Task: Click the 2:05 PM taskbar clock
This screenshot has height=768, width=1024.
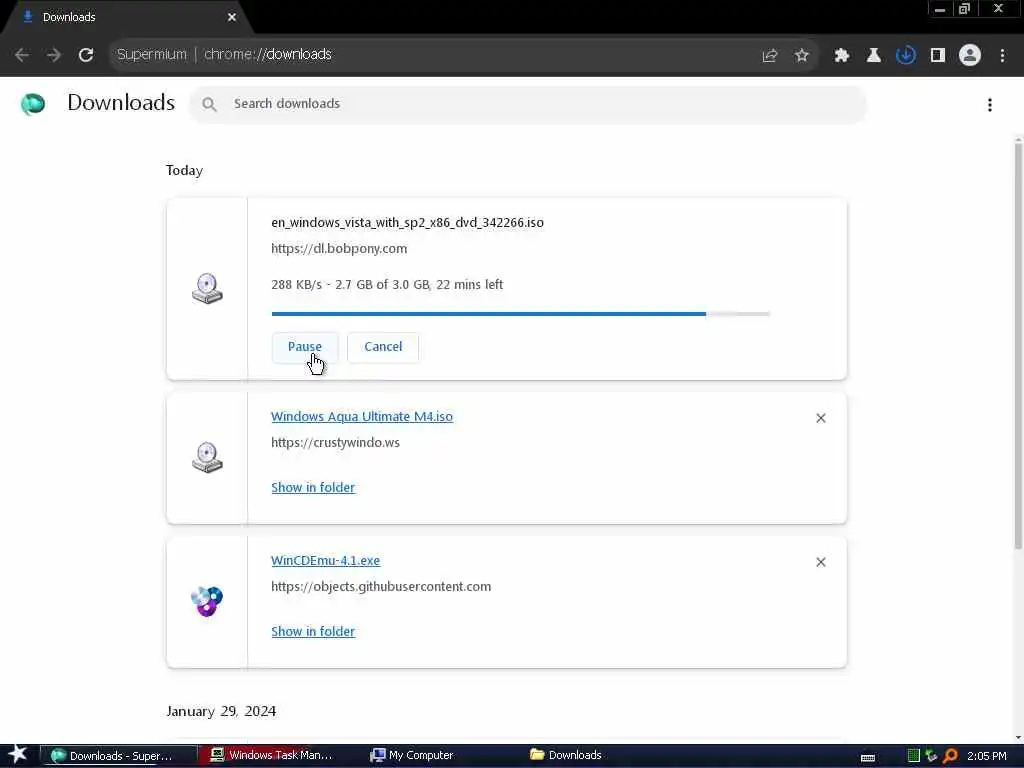Action: tap(987, 756)
